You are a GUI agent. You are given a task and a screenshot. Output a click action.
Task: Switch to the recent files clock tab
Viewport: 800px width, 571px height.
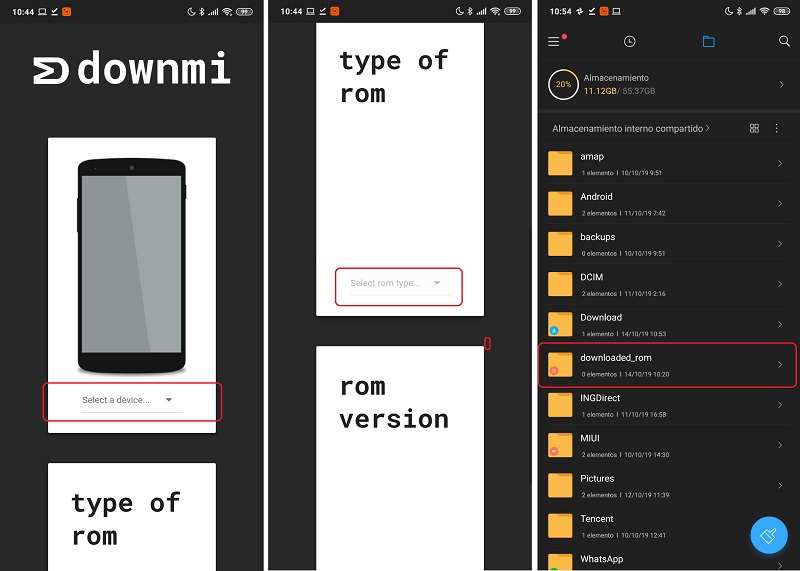point(630,41)
